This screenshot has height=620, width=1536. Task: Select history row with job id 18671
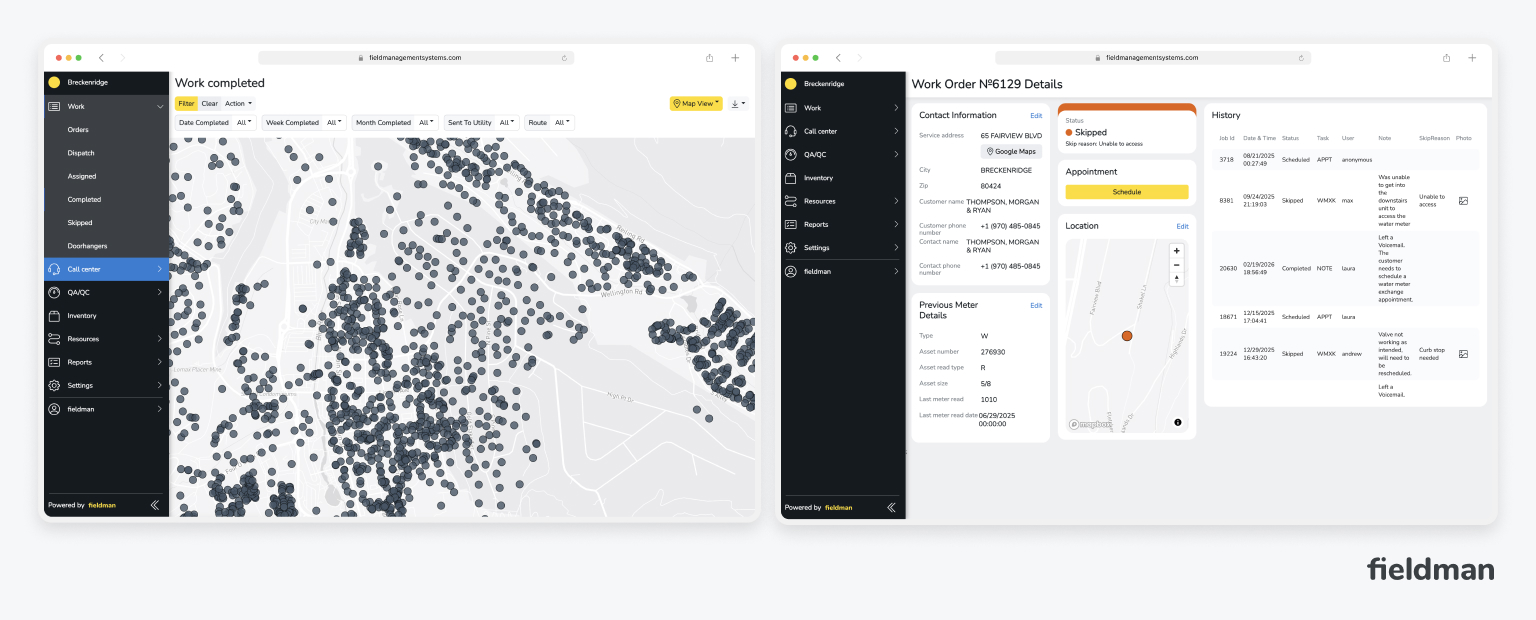coord(1345,316)
